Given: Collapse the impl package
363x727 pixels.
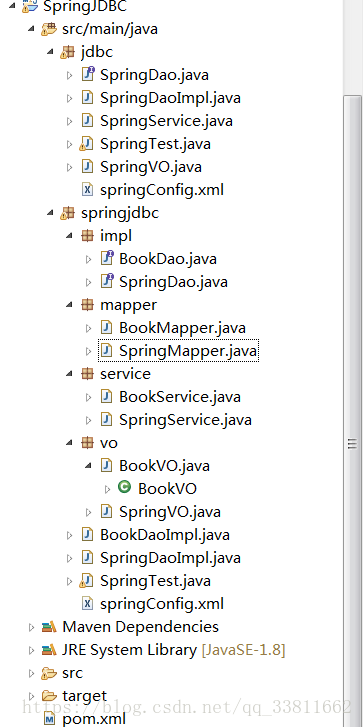Looking at the screenshot, I should (x=70, y=236).
